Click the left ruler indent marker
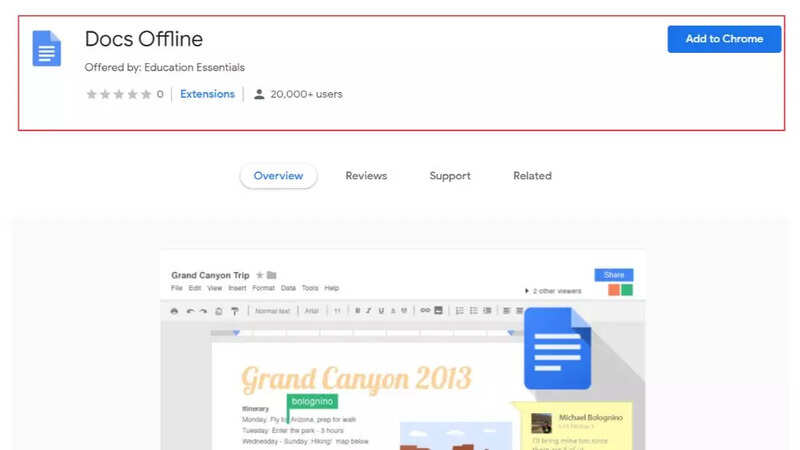 [x=236, y=333]
